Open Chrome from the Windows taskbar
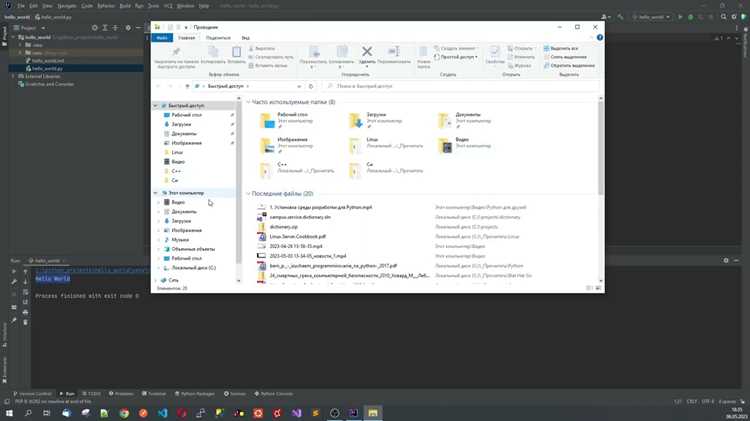This screenshot has width=750, height=421. [x=124, y=413]
